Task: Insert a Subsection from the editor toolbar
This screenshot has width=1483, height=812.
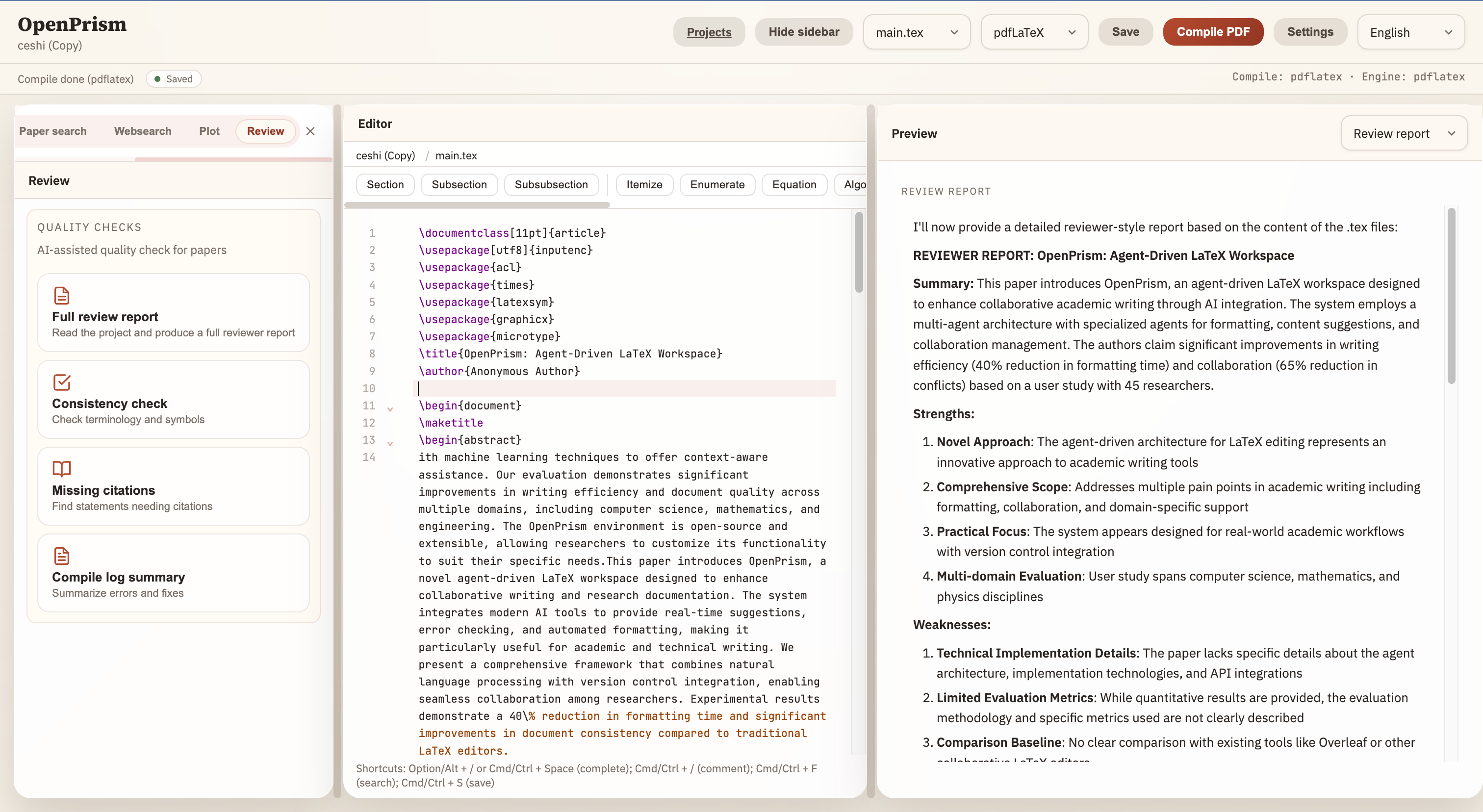Action: coord(459,185)
